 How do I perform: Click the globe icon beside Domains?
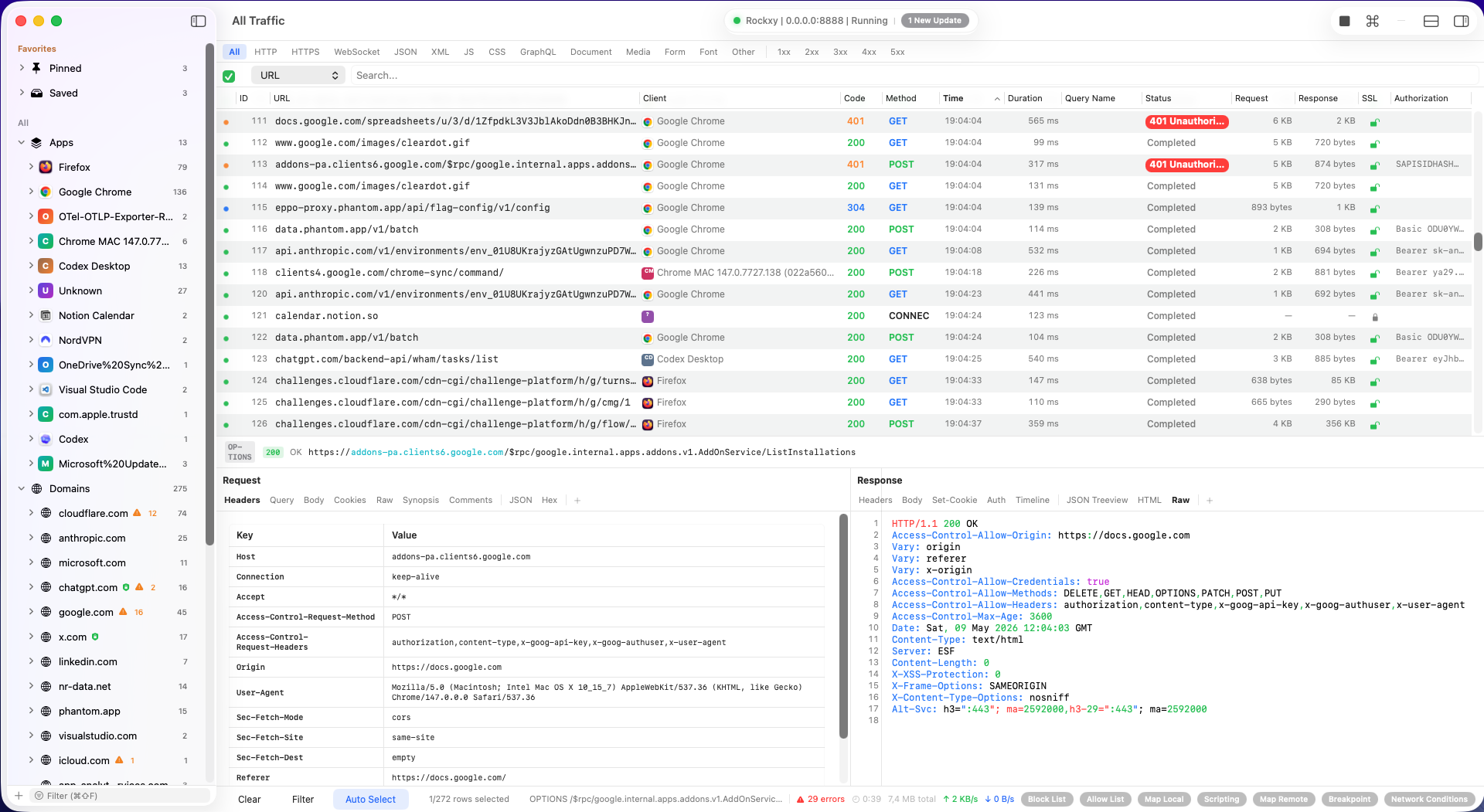click(36, 488)
